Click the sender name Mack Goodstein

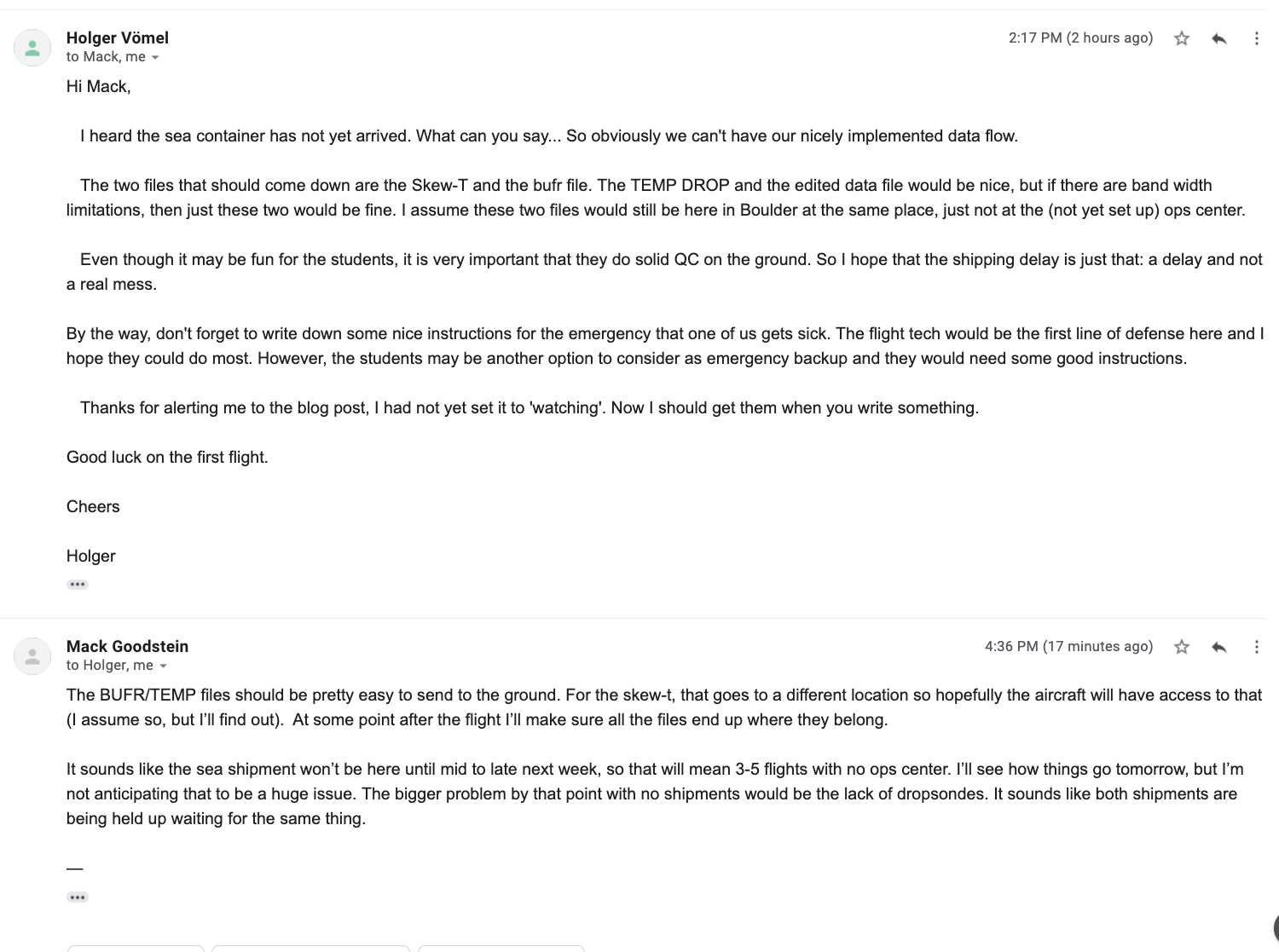127,646
